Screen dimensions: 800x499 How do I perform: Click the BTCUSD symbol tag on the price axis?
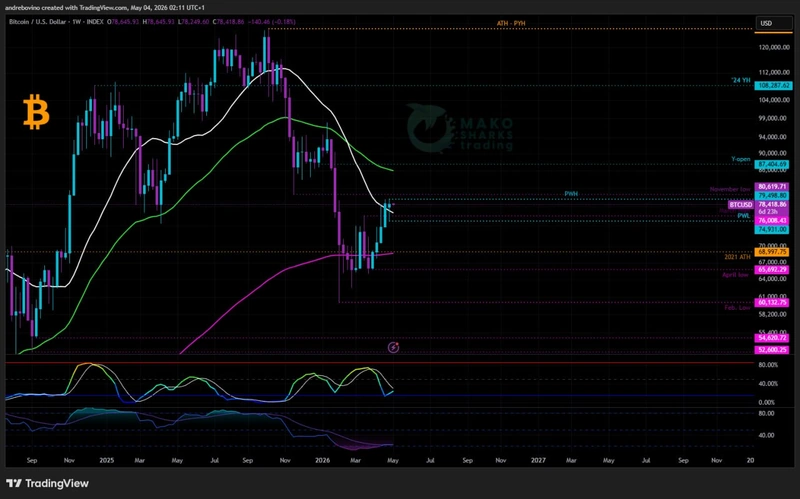(x=740, y=205)
